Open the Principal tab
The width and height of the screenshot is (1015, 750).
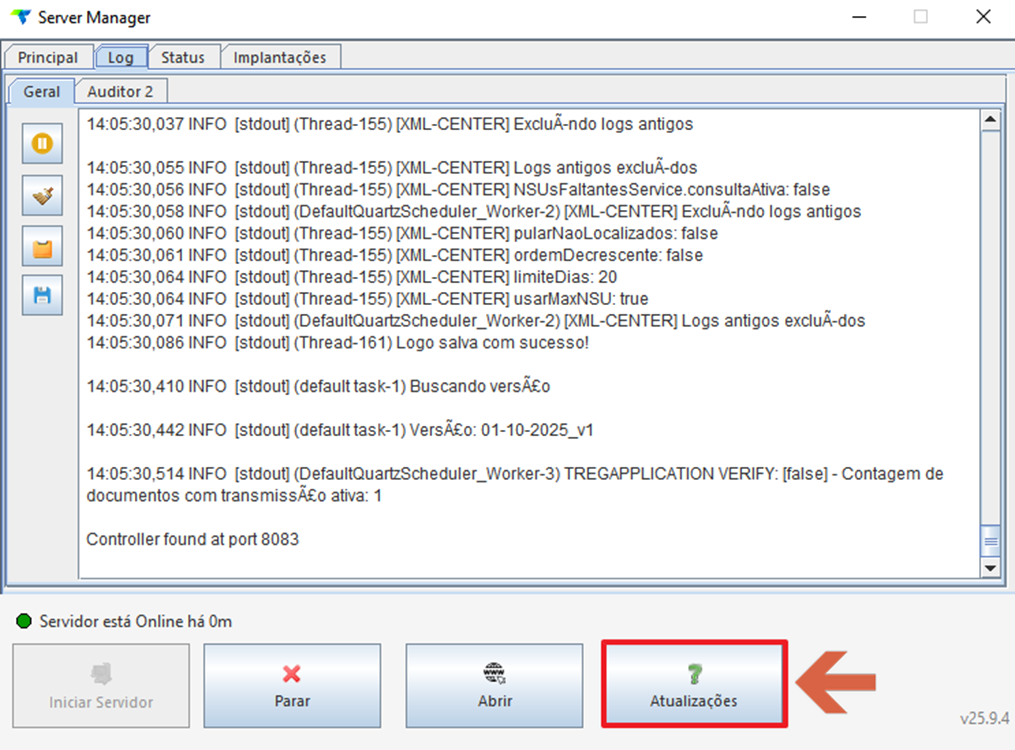pyautogui.click(x=47, y=57)
